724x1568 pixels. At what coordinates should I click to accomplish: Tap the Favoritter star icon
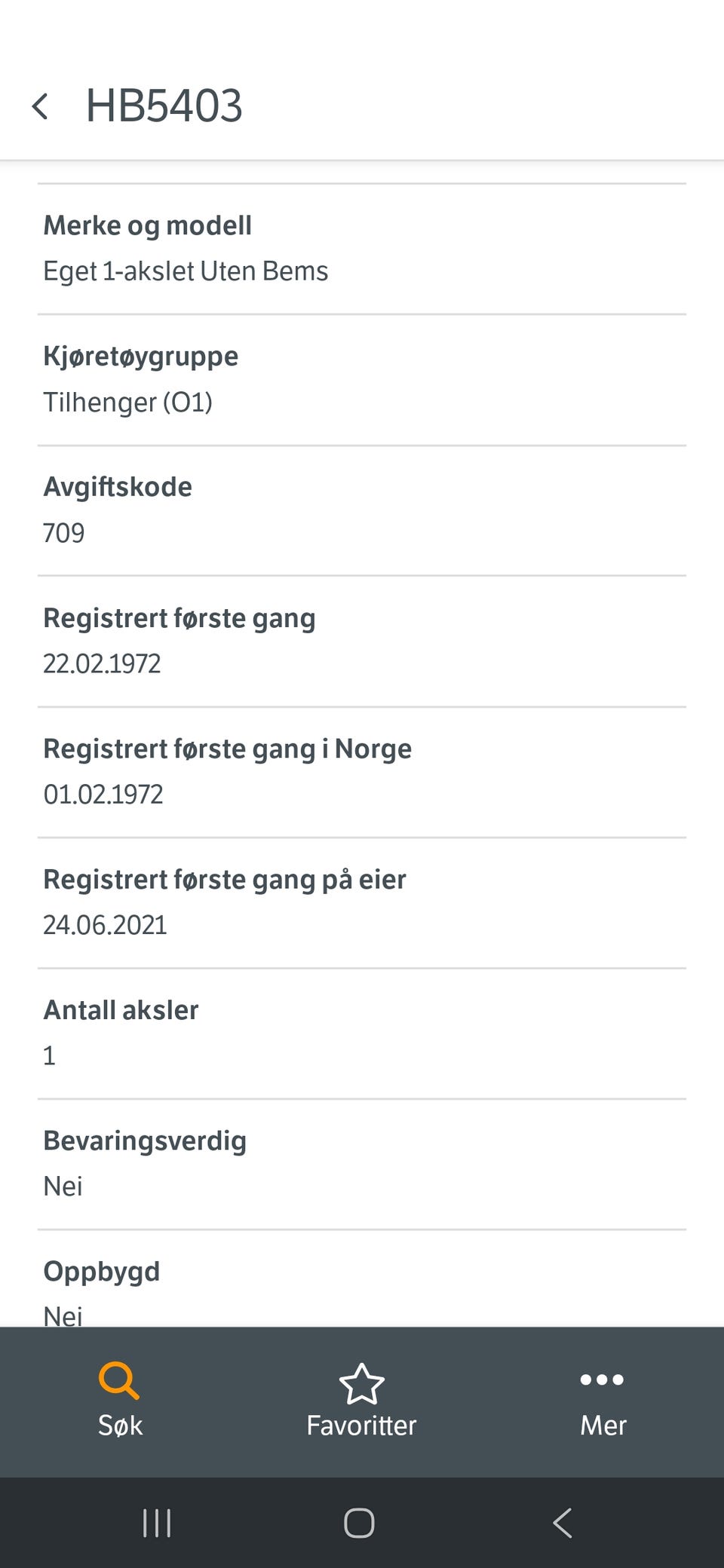click(362, 1383)
